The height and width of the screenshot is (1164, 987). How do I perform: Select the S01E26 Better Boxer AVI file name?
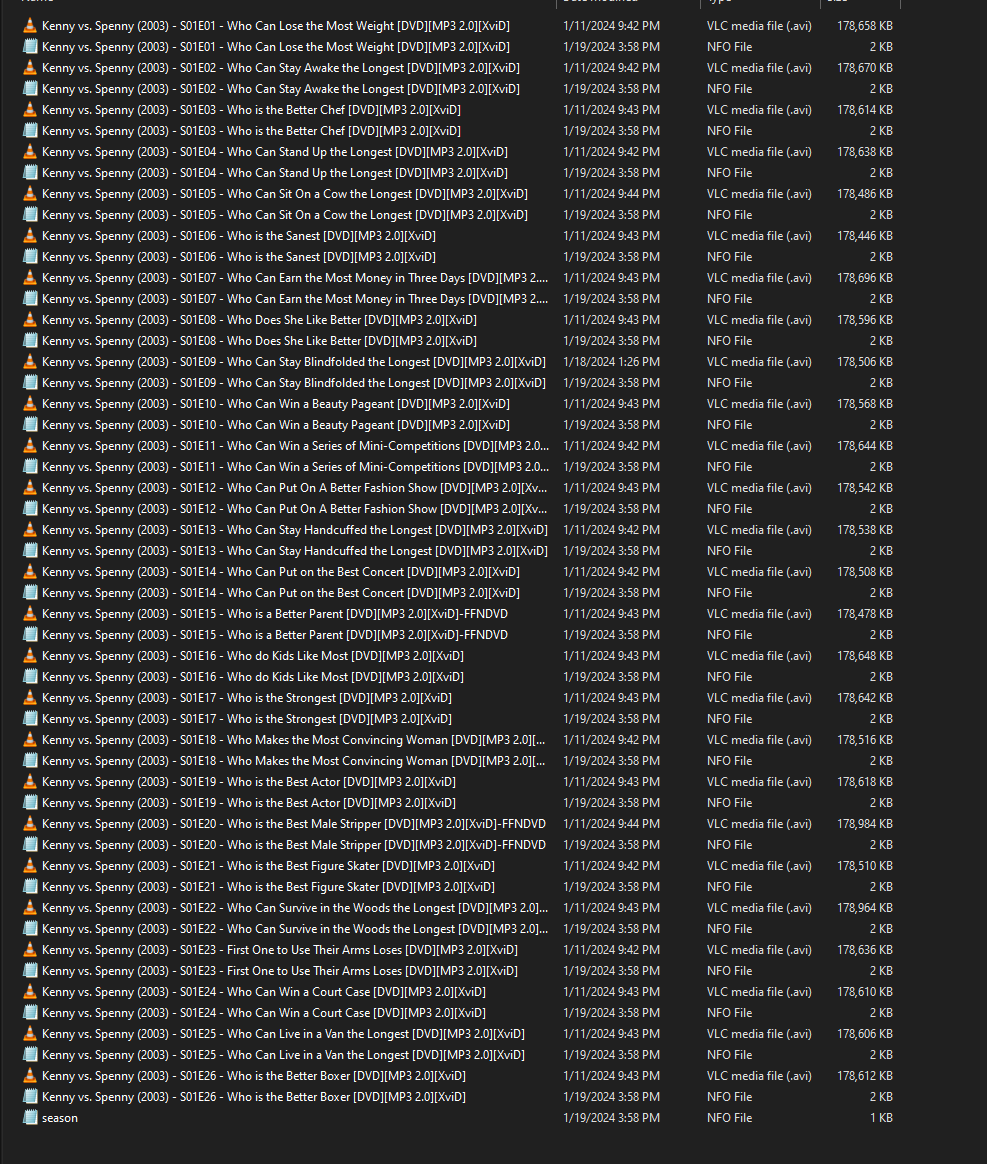point(254,1075)
